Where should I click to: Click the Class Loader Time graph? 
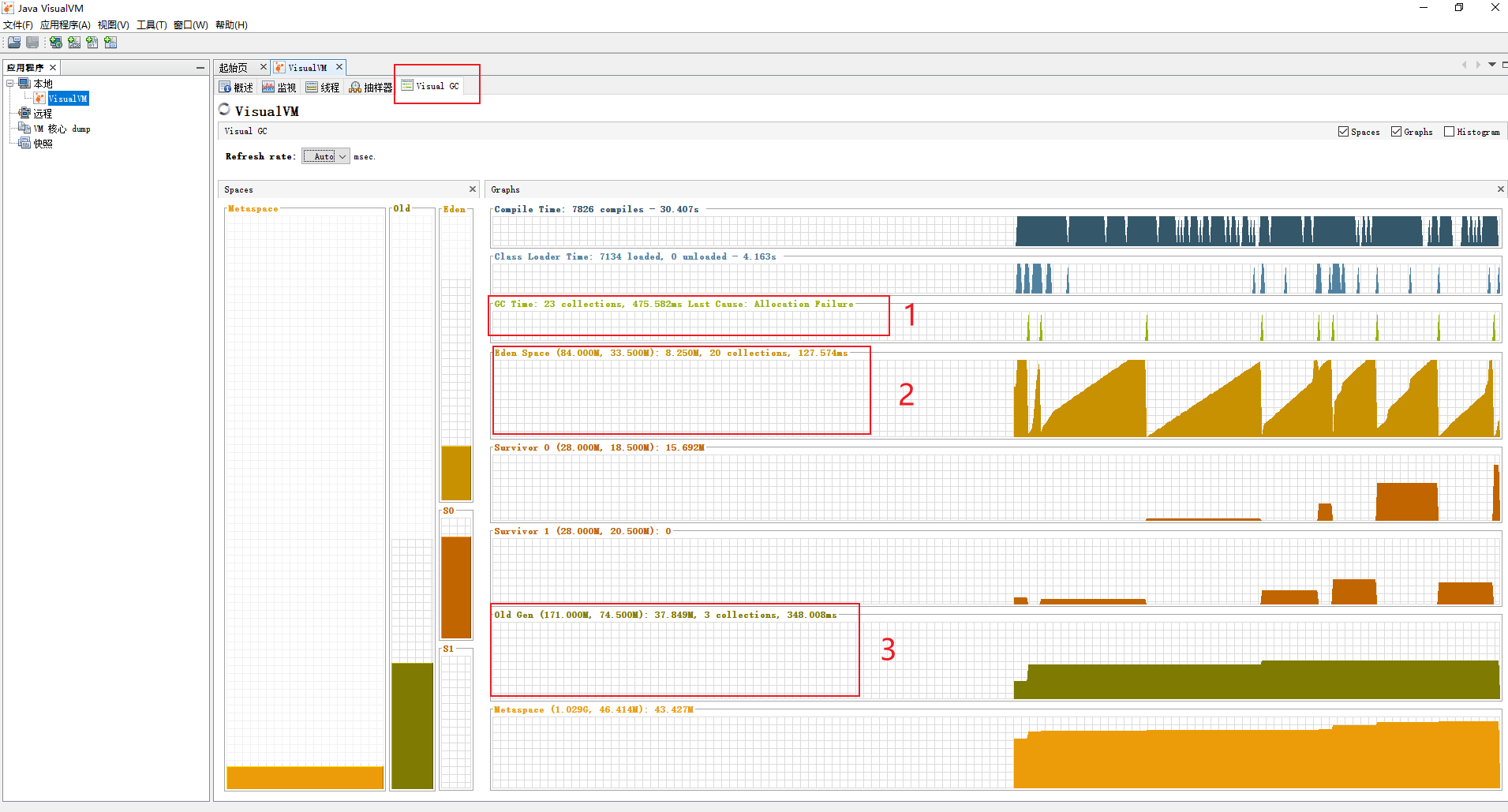click(996, 279)
